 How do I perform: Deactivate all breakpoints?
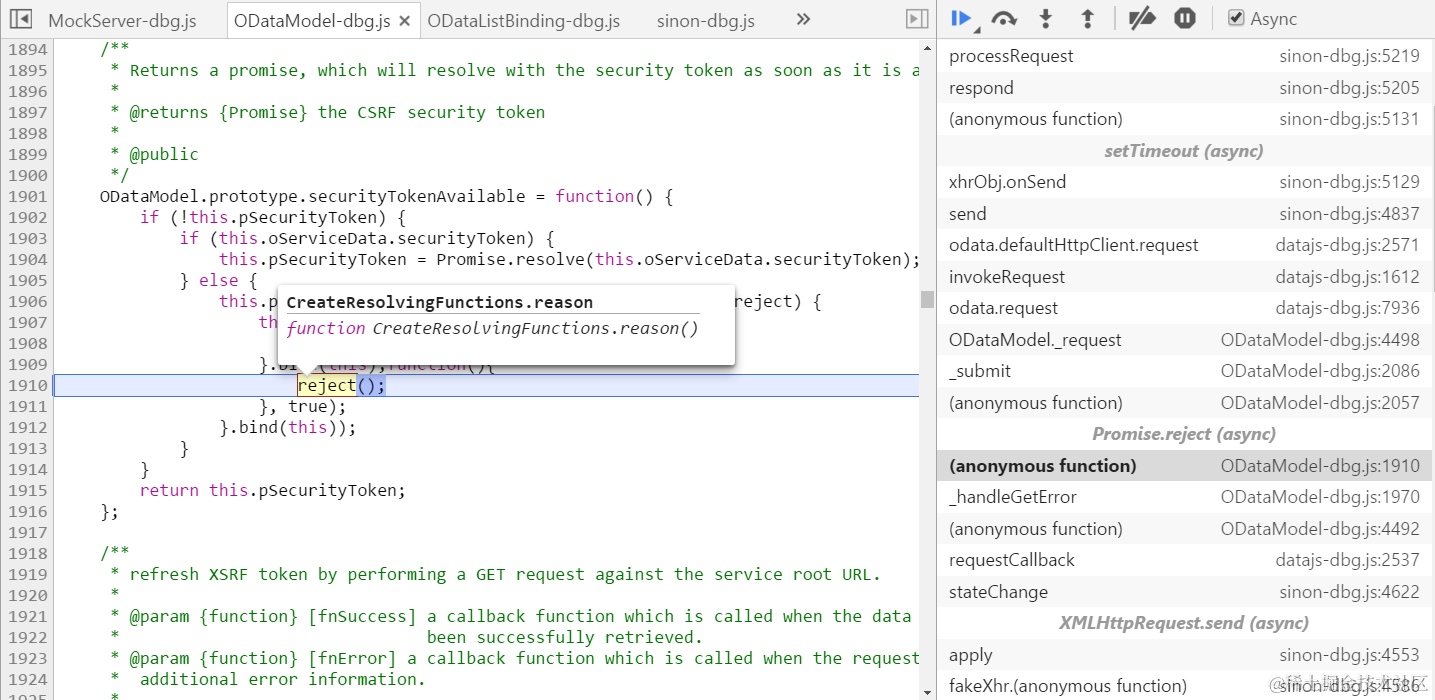[1141, 18]
